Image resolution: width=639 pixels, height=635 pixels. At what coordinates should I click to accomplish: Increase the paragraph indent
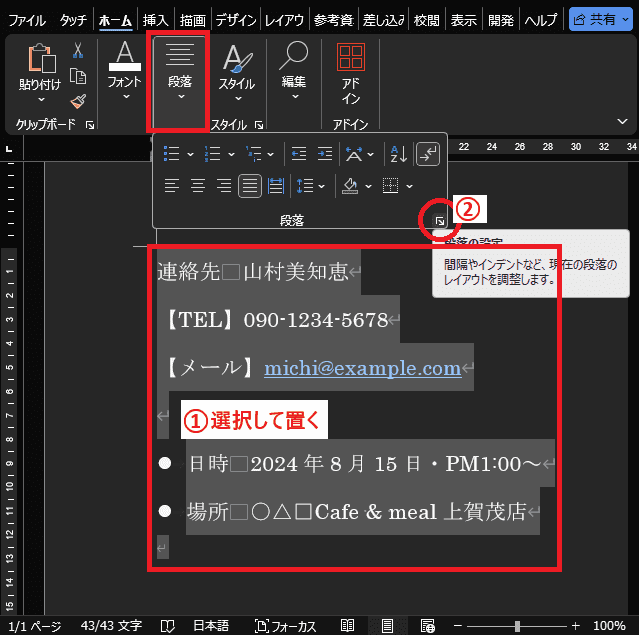click(x=324, y=153)
